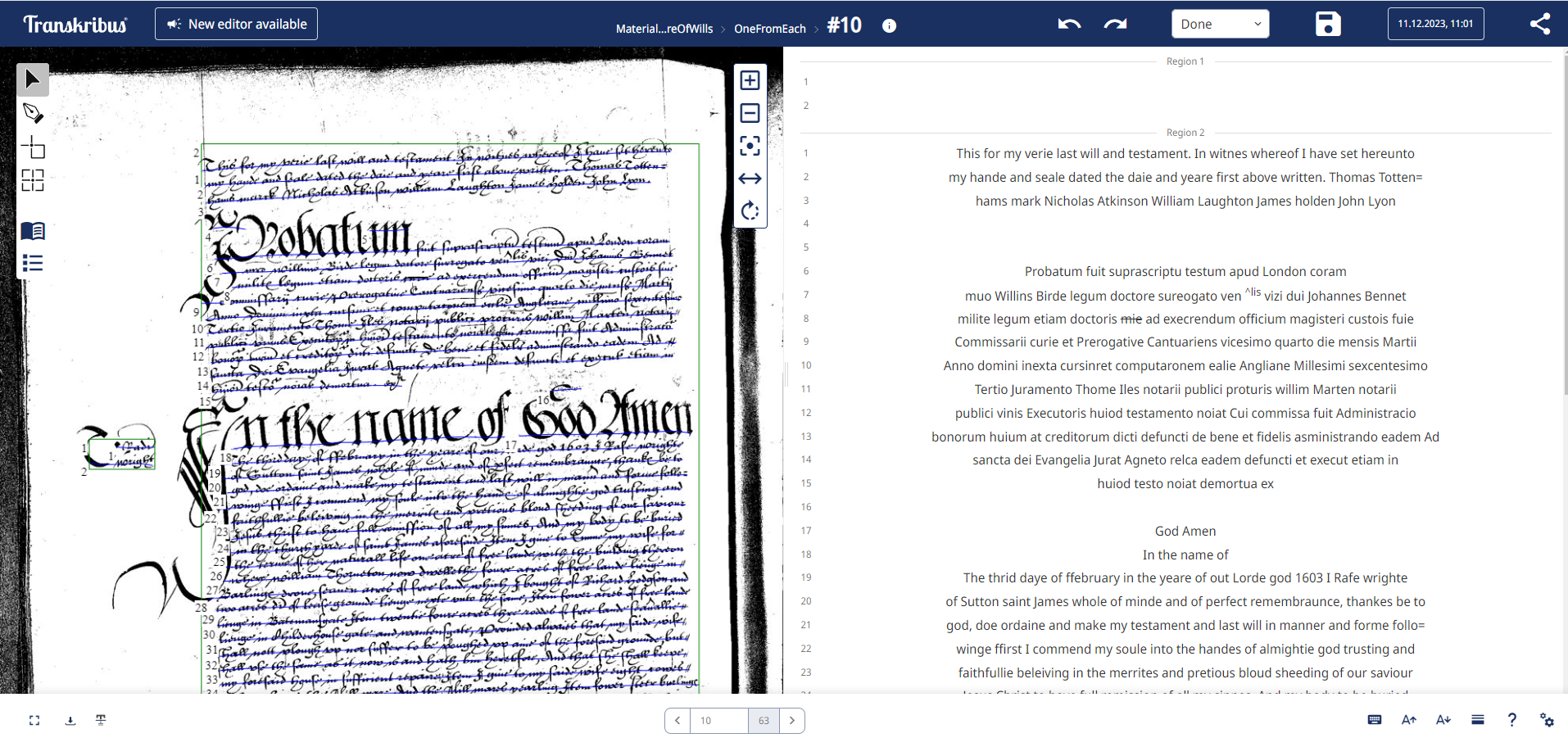Image resolution: width=1568 pixels, height=747 pixels.
Task: Save the current transcription
Action: [1327, 24]
